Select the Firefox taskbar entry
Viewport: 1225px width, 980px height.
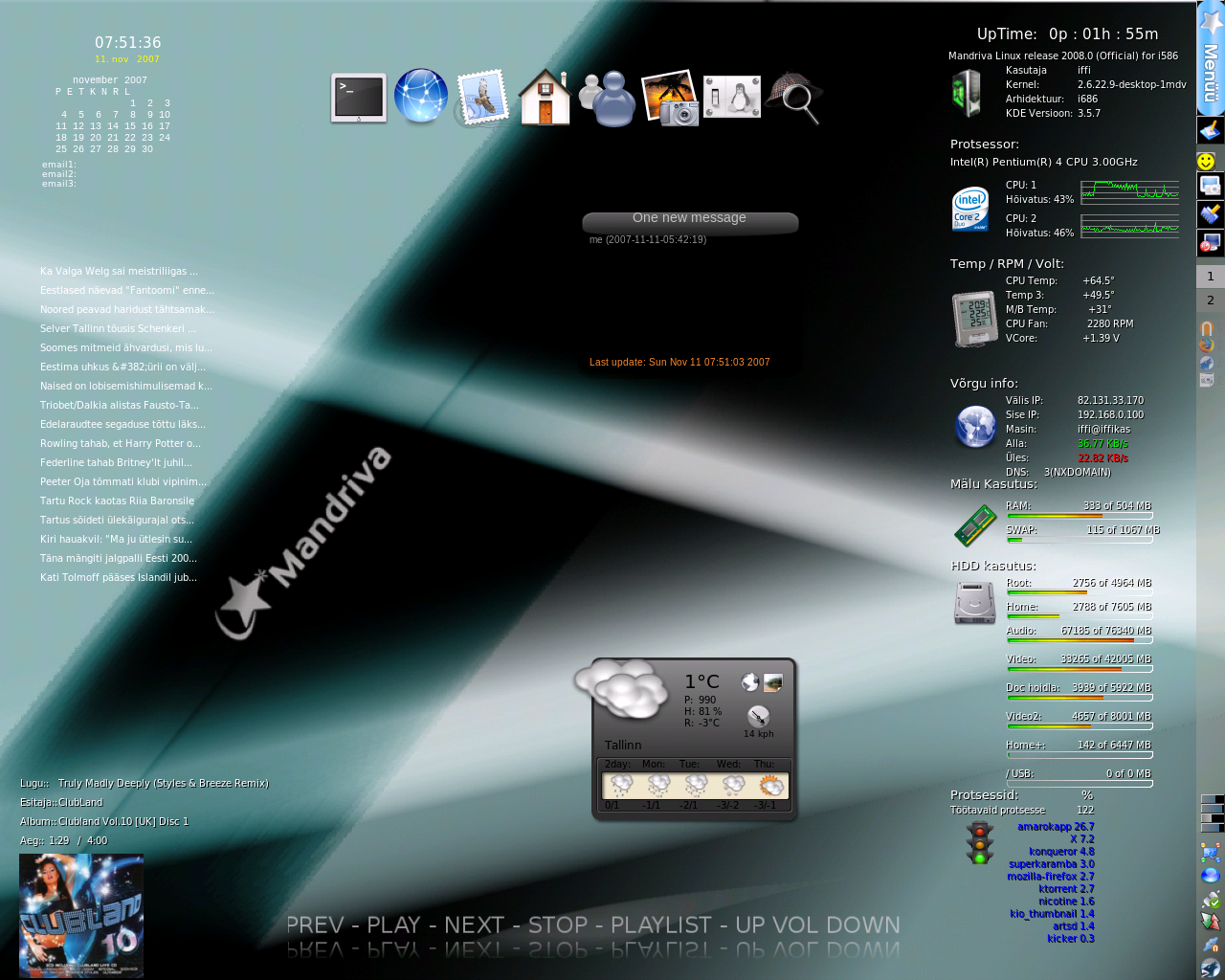1207,345
